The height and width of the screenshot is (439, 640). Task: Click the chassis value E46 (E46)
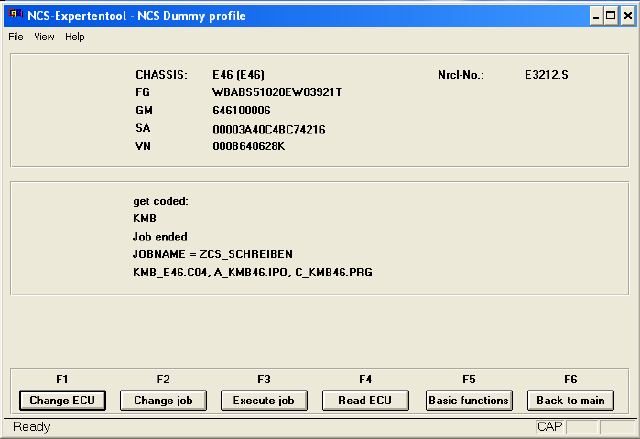[x=238, y=75]
